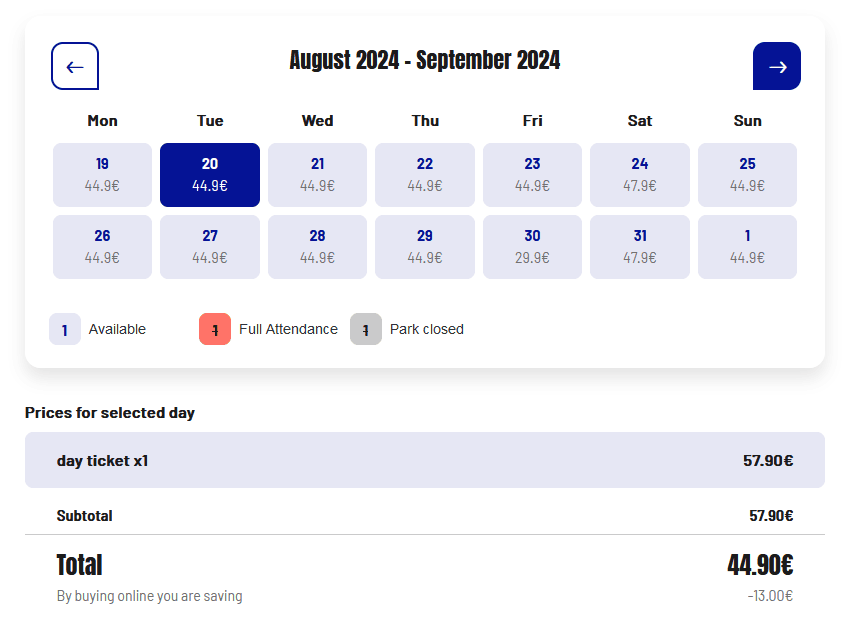This screenshot has height=625, width=860.
Task: Click the red Full Attendance legend swatch
Action: coord(215,329)
